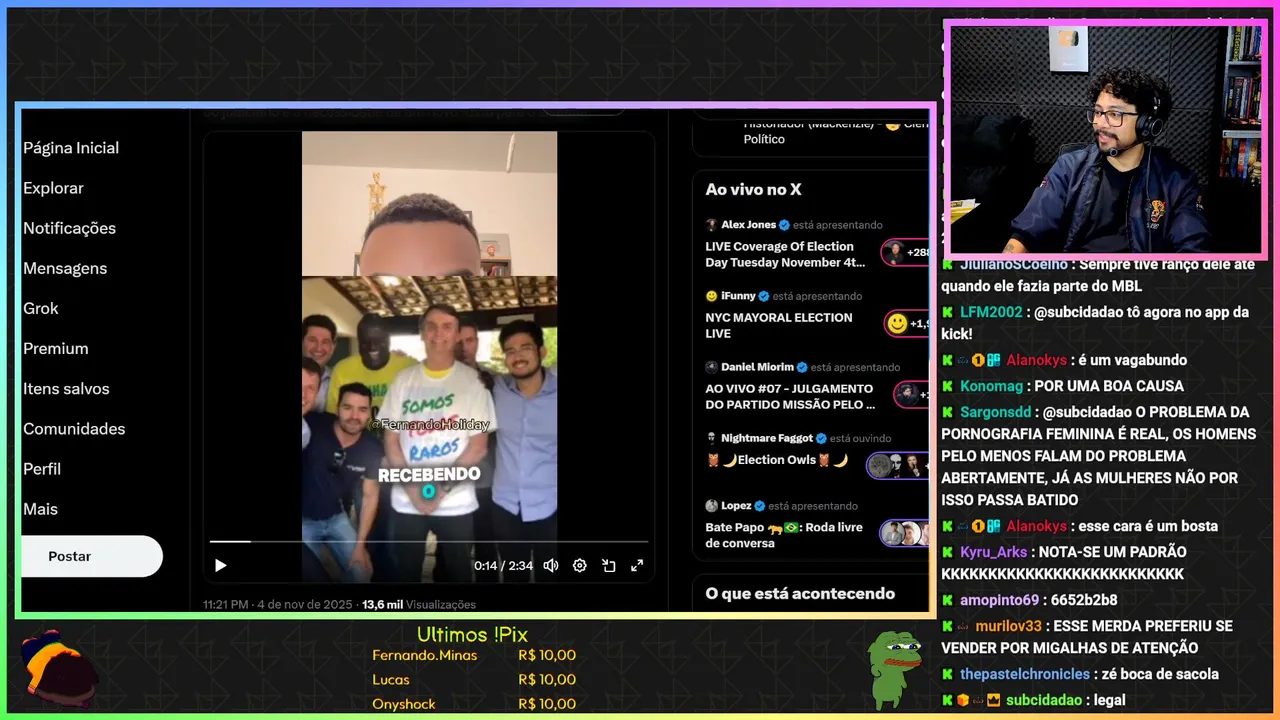The height and width of the screenshot is (720, 1280).
Task: Go to Explorar section
Action: pos(54,188)
